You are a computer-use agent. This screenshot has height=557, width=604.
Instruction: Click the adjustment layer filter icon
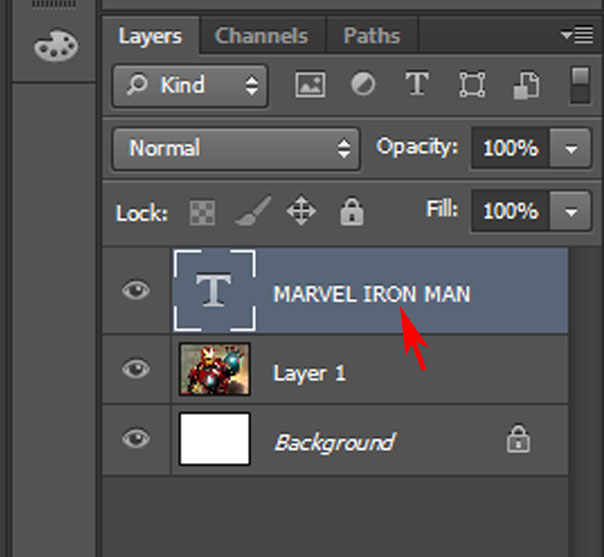(x=363, y=85)
